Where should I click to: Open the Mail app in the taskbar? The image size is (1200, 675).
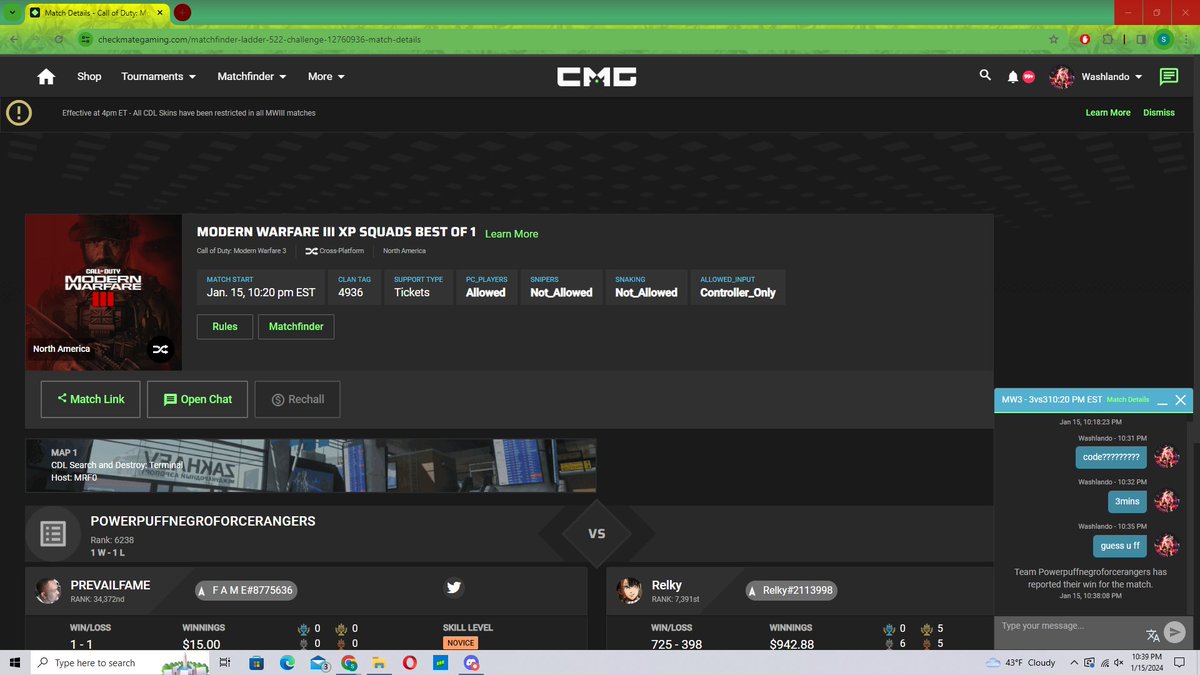tap(318, 663)
